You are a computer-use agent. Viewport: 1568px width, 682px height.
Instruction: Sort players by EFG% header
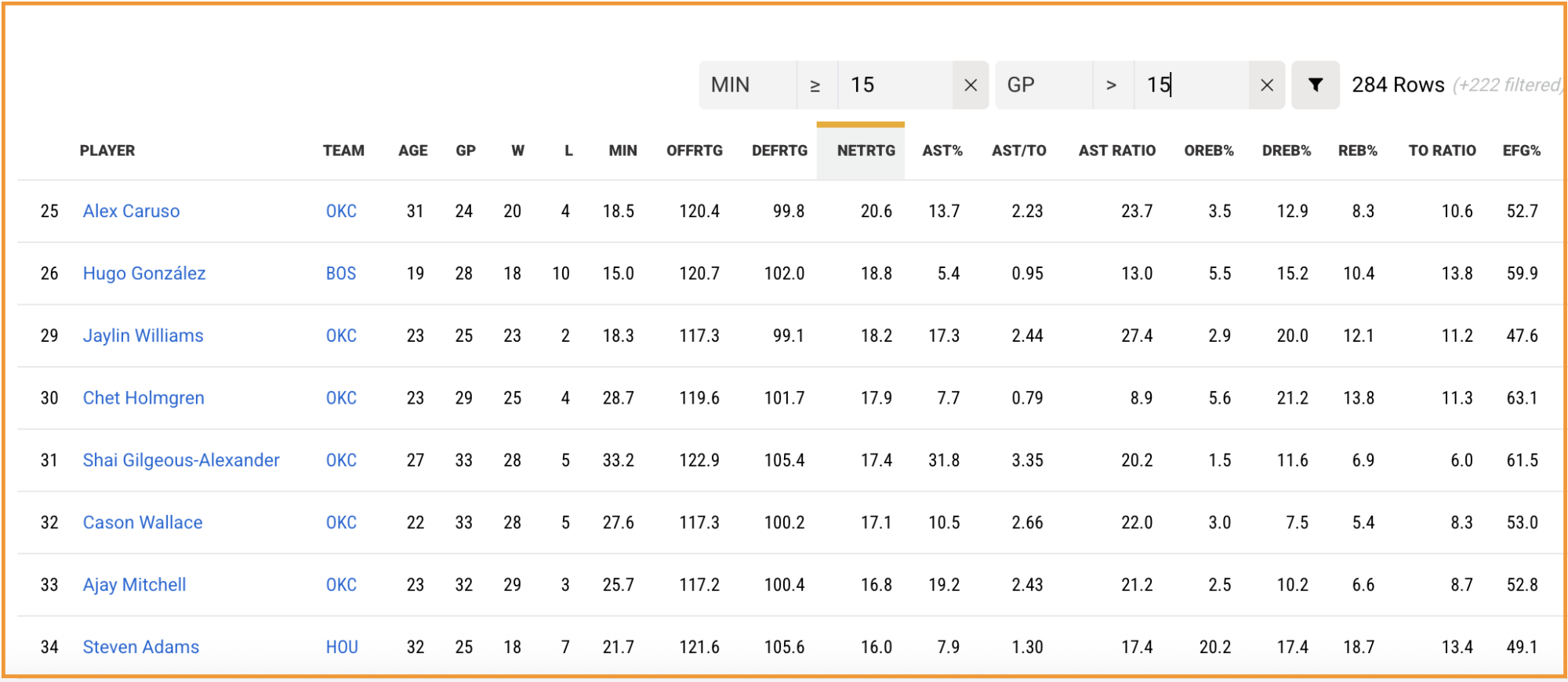point(1521,151)
